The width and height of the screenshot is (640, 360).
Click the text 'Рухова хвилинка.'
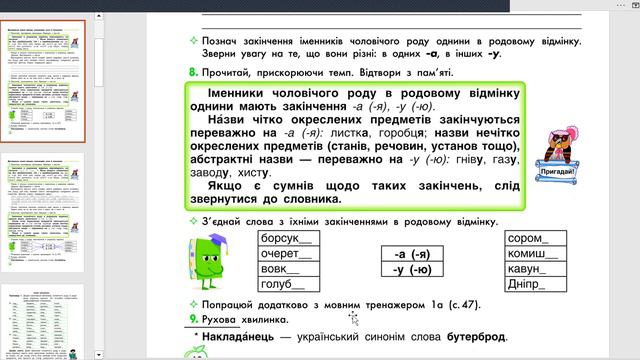point(245,320)
